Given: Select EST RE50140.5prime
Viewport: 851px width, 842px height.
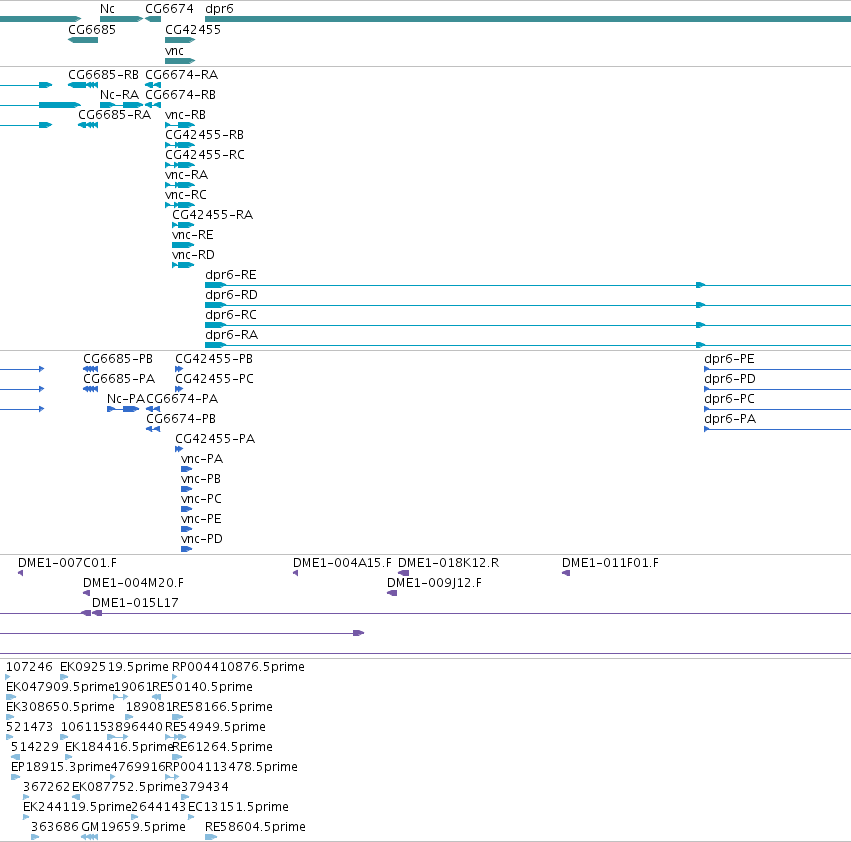Looking at the screenshot, I should coord(202,687).
